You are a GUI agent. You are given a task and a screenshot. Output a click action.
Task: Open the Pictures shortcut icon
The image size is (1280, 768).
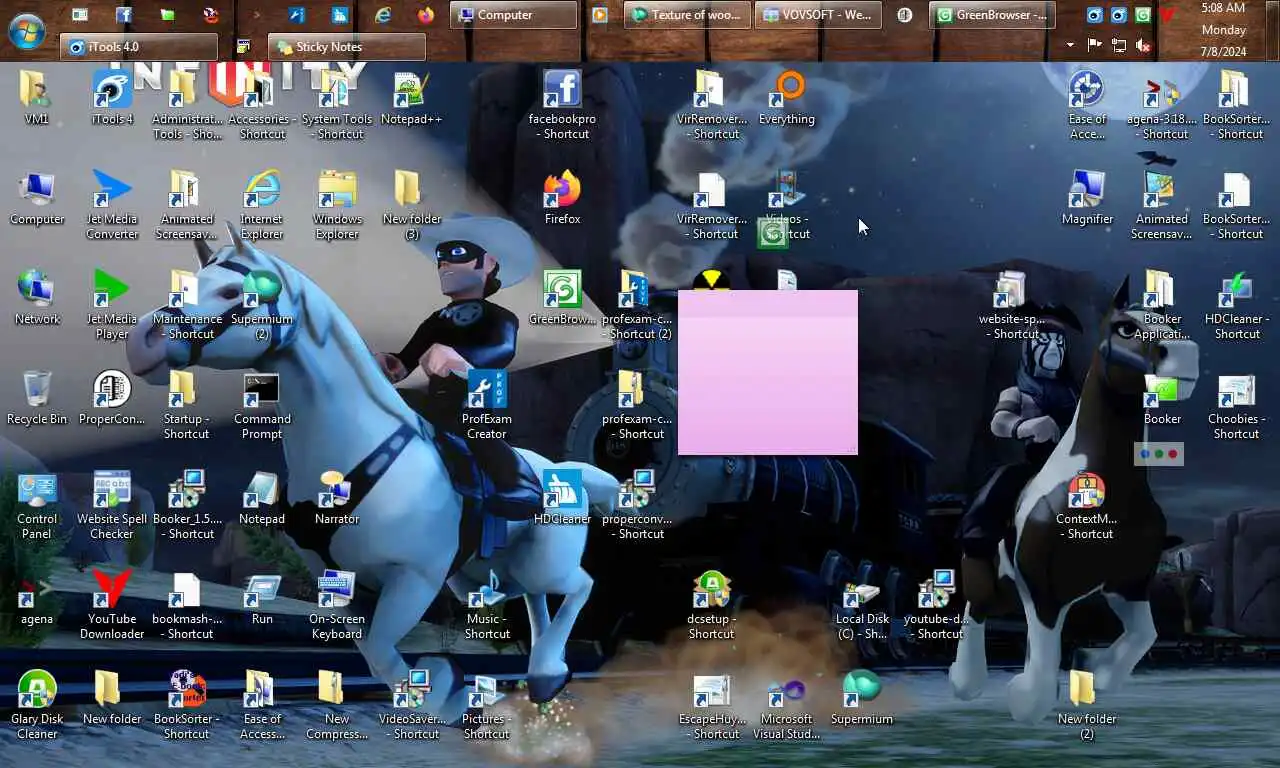click(x=487, y=705)
